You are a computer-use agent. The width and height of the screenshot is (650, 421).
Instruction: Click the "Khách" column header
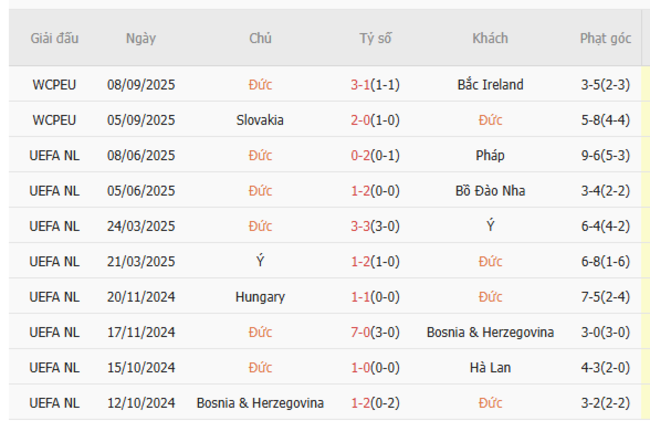[490, 38]
